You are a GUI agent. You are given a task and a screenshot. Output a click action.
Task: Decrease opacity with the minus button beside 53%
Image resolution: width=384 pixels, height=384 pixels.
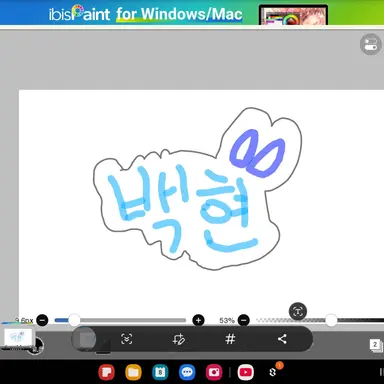(244, 320)
